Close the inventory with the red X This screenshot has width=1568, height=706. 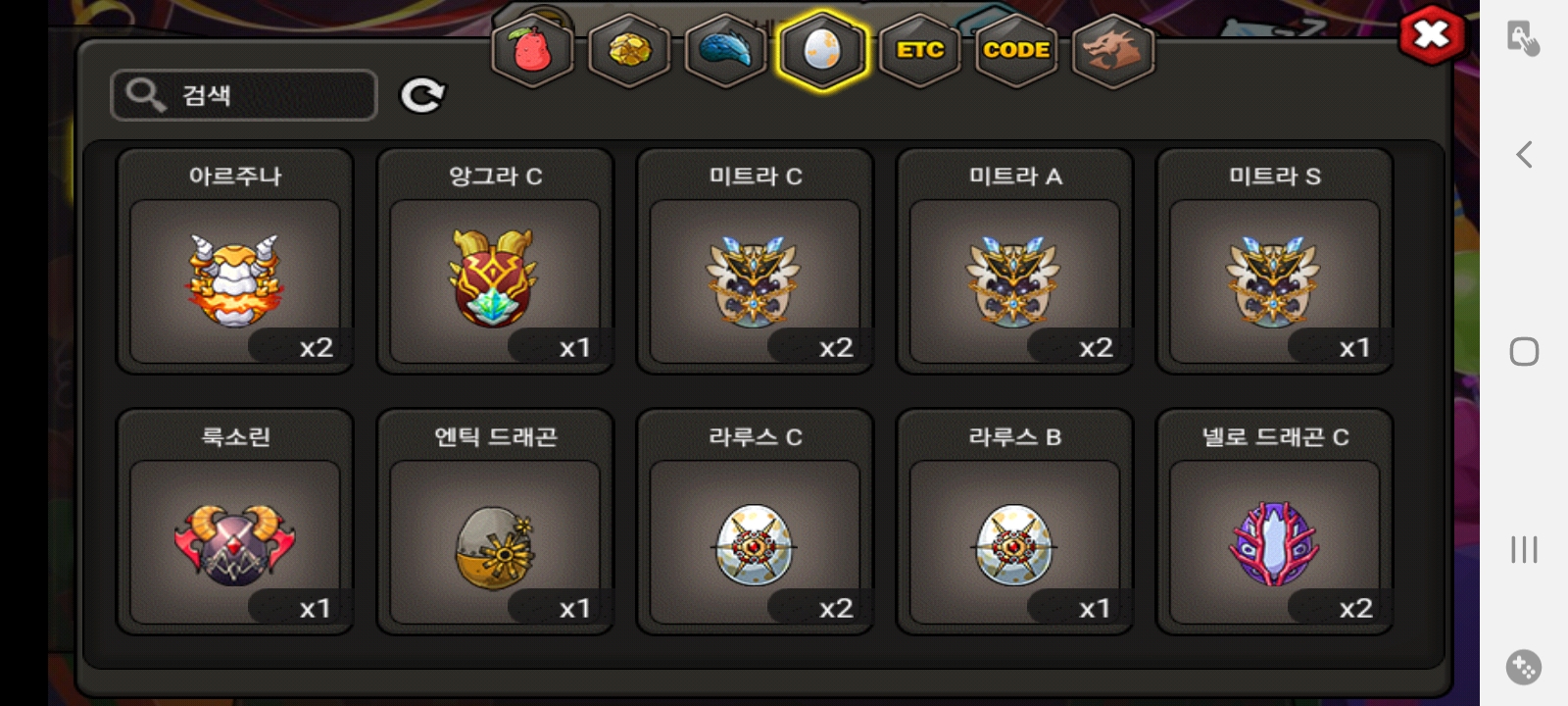click(1432, 36)
